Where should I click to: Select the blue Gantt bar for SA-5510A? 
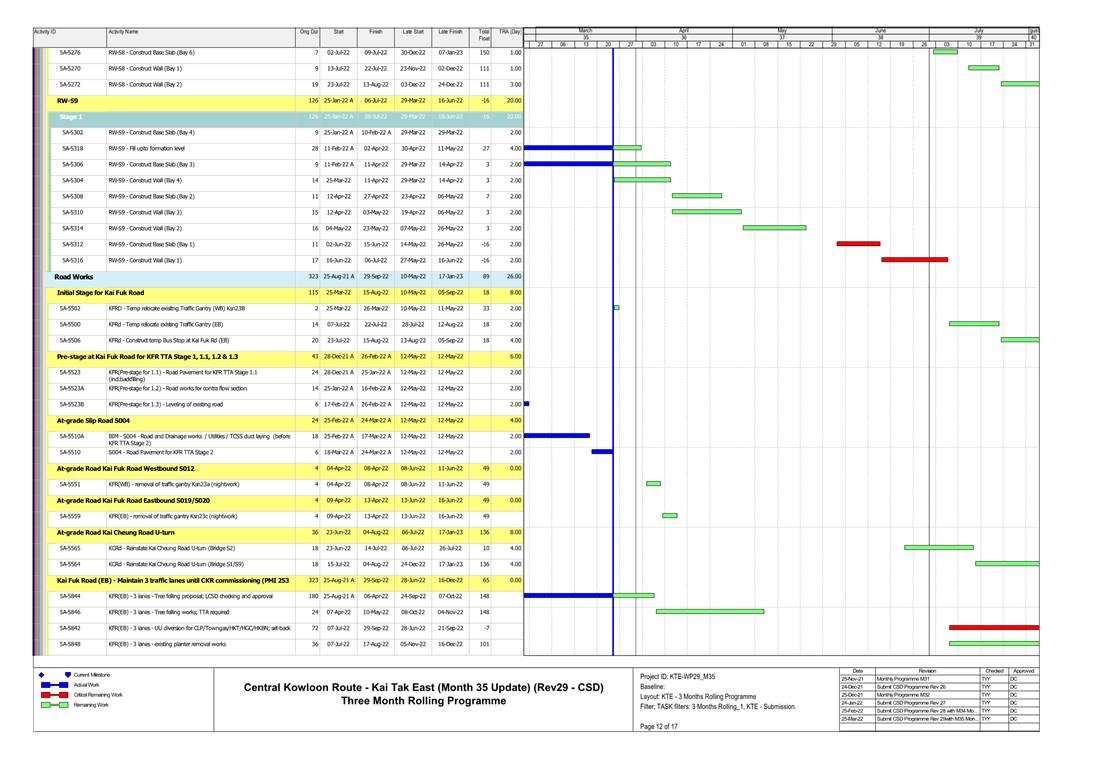[x=556, y=435]
